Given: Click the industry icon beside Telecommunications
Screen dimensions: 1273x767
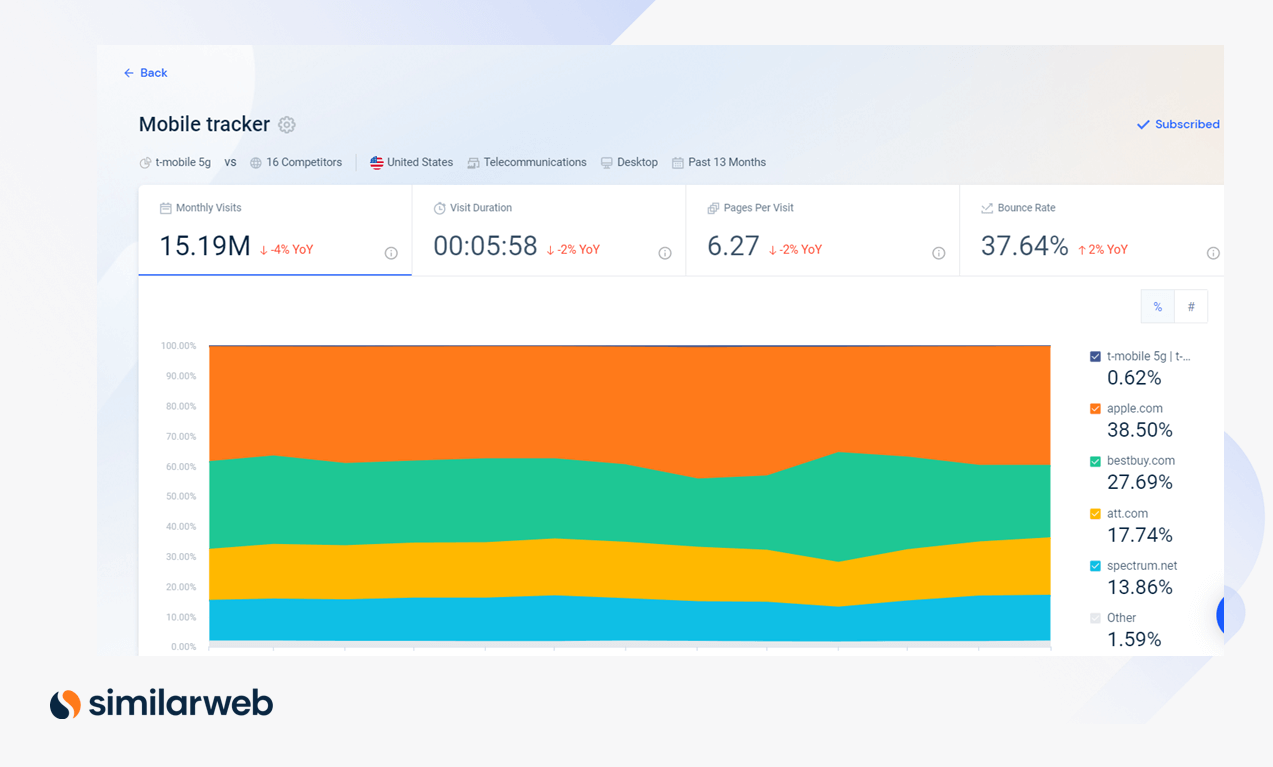Looking at the screenshot, I should 473,163.
